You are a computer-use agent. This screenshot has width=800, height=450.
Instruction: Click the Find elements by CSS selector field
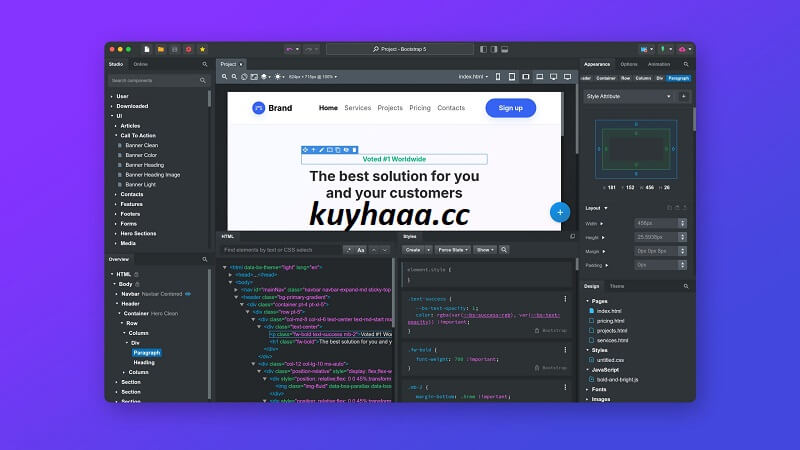pos(281,250)
